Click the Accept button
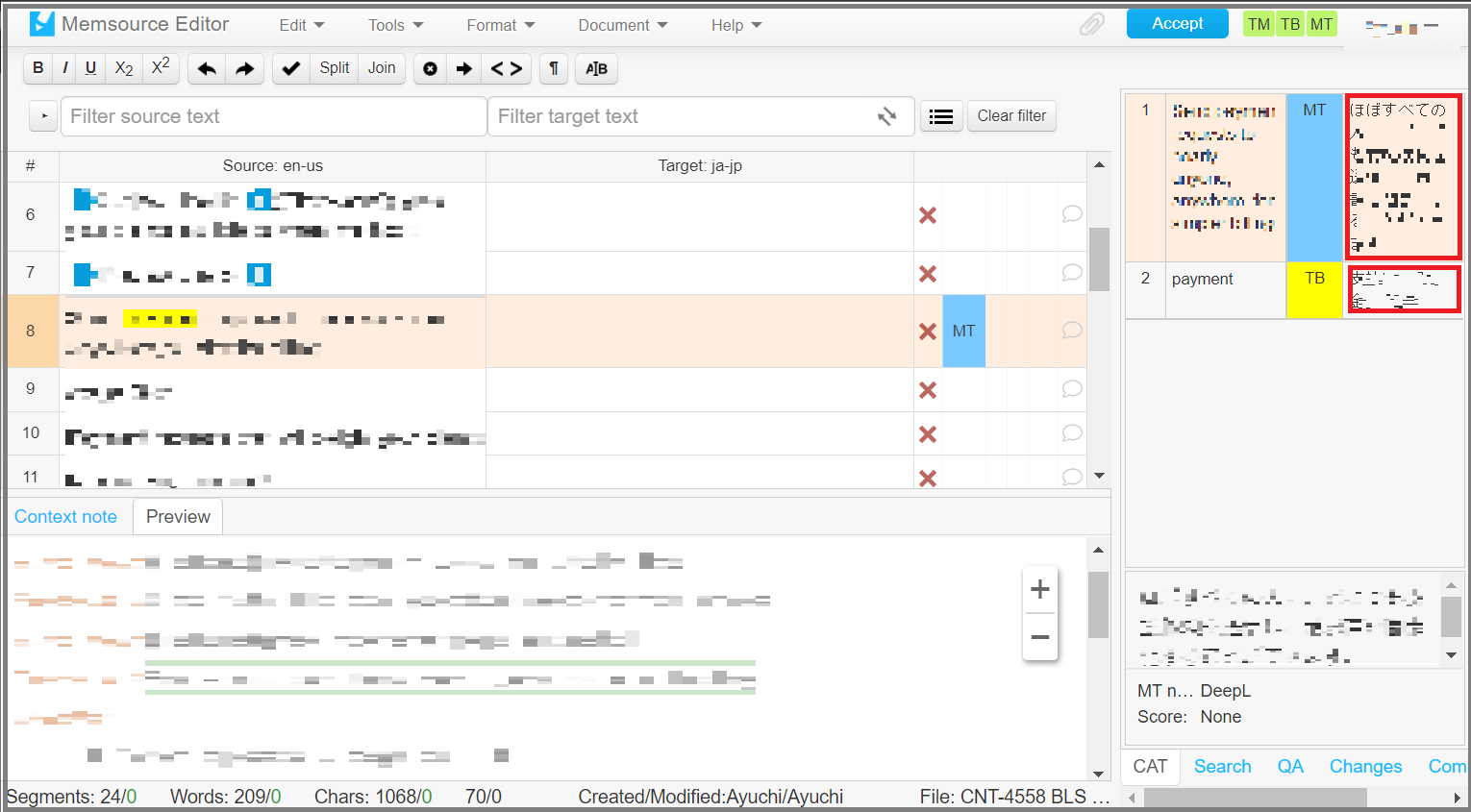Screen dimensions: 1471x812 (x=1177, y=22)
